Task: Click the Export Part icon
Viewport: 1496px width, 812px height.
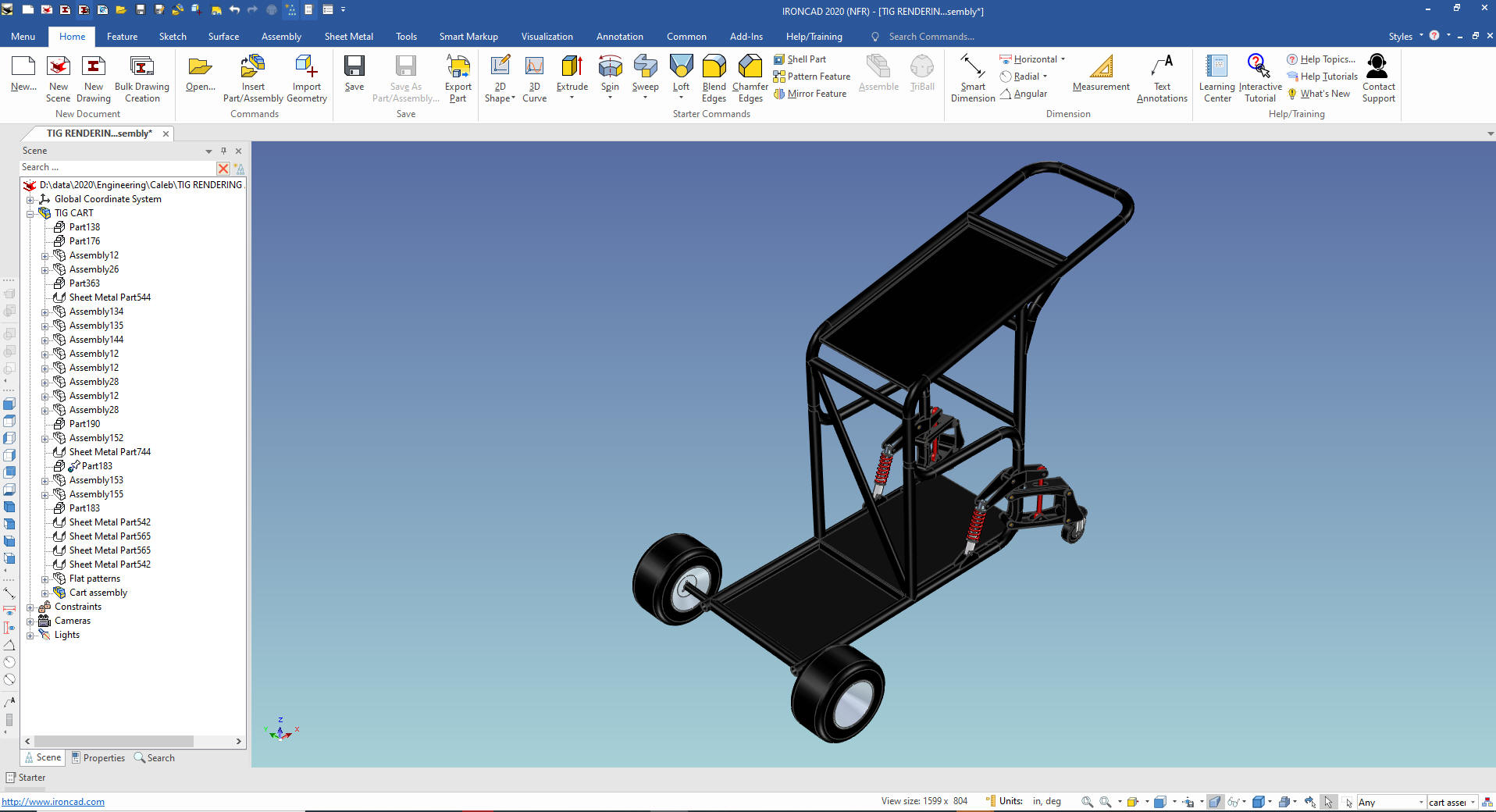Action: (x=458, y=67)
